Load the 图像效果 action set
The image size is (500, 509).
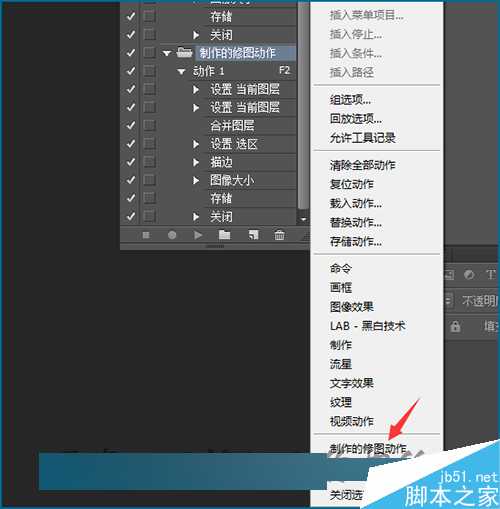[x=352, y=307]
